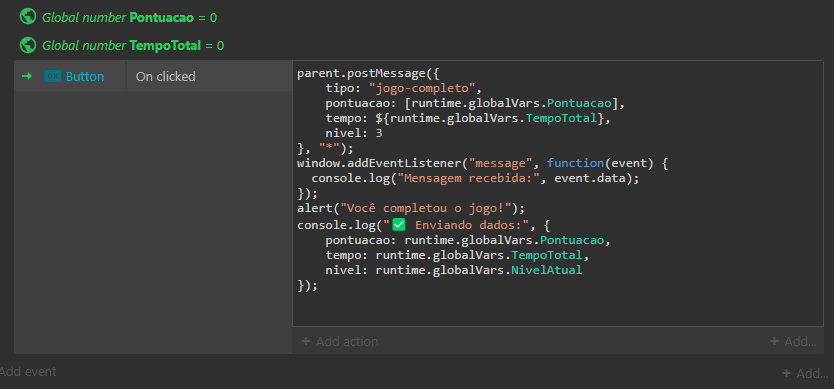
Task: Click the green arrow of the Button event
Action: pyautogui.click(x=27, y=76)
